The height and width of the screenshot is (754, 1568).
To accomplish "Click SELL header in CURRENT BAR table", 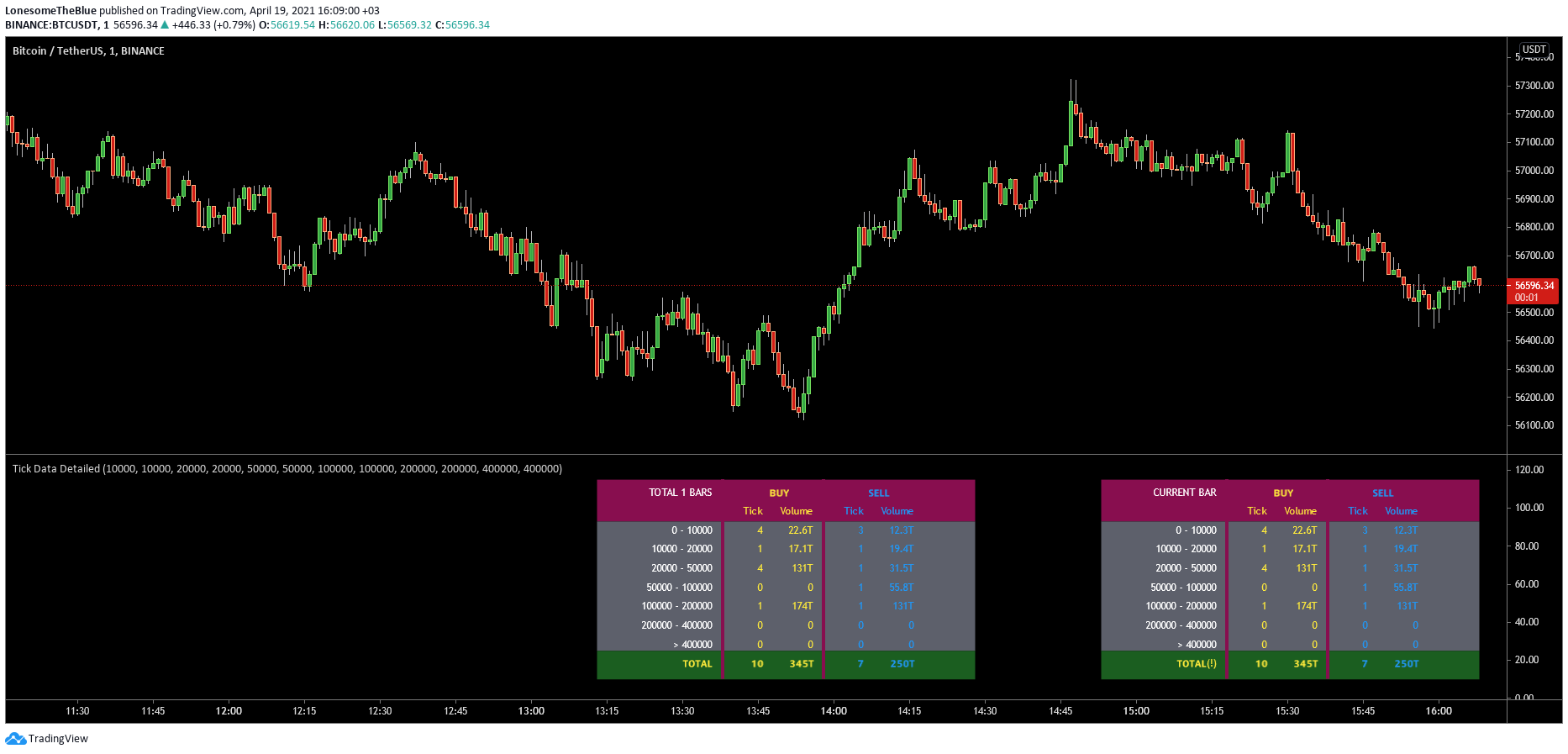I will (1383, 493).
